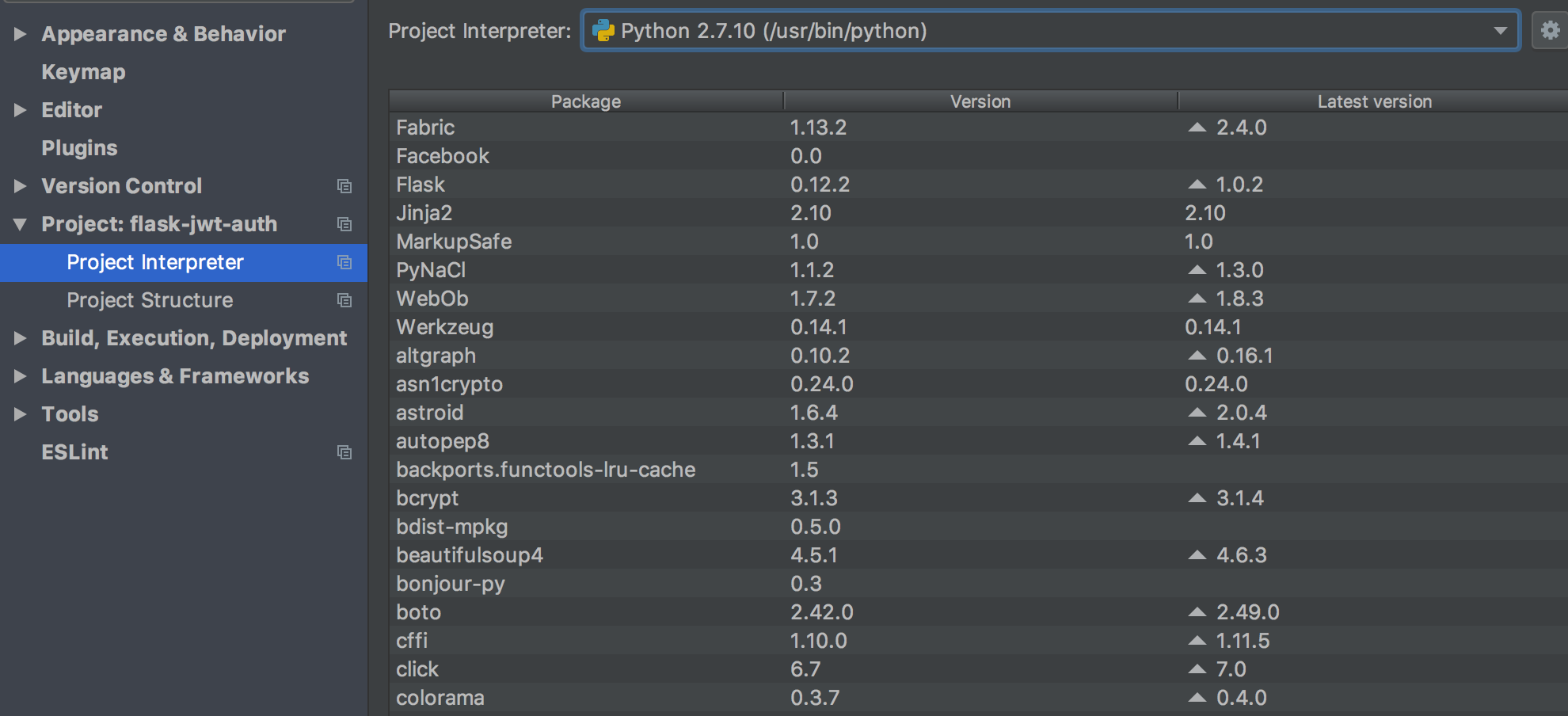1568x716 pixels.
Task: Select the WebOb package row
Action: pos(979,299)
